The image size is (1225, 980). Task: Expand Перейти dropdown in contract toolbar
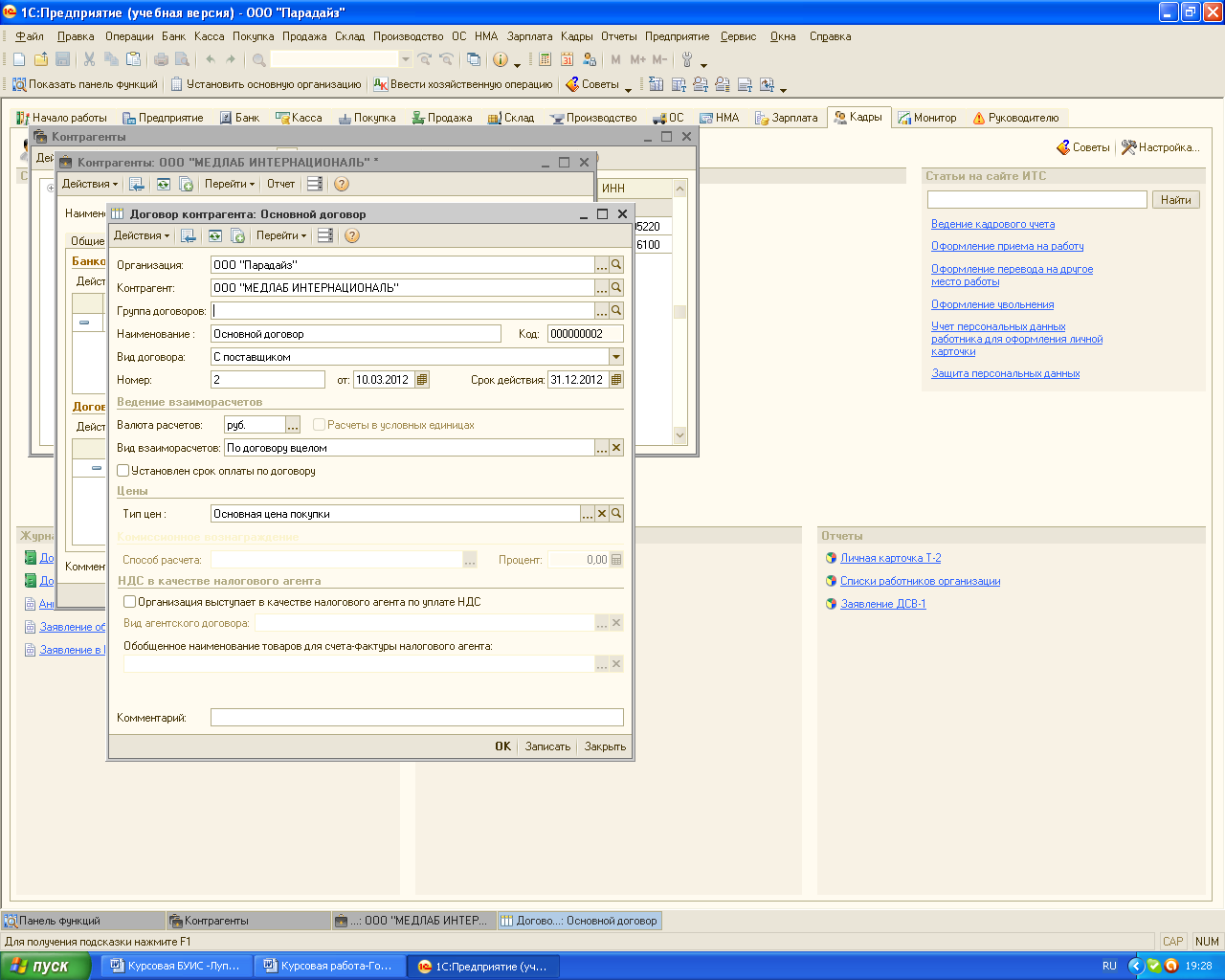point(281,235)
